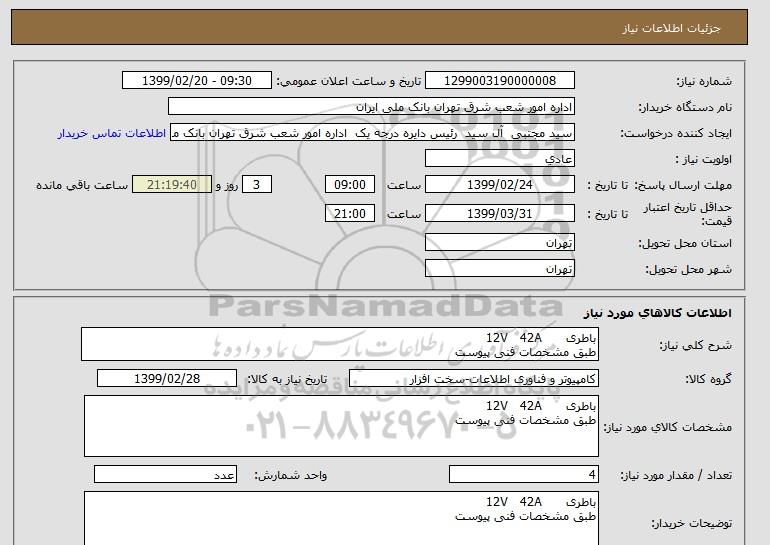Click section heading اطلاعات کالاهای مورد نیاز
The image size is (770, 545).
coord(658,313)
